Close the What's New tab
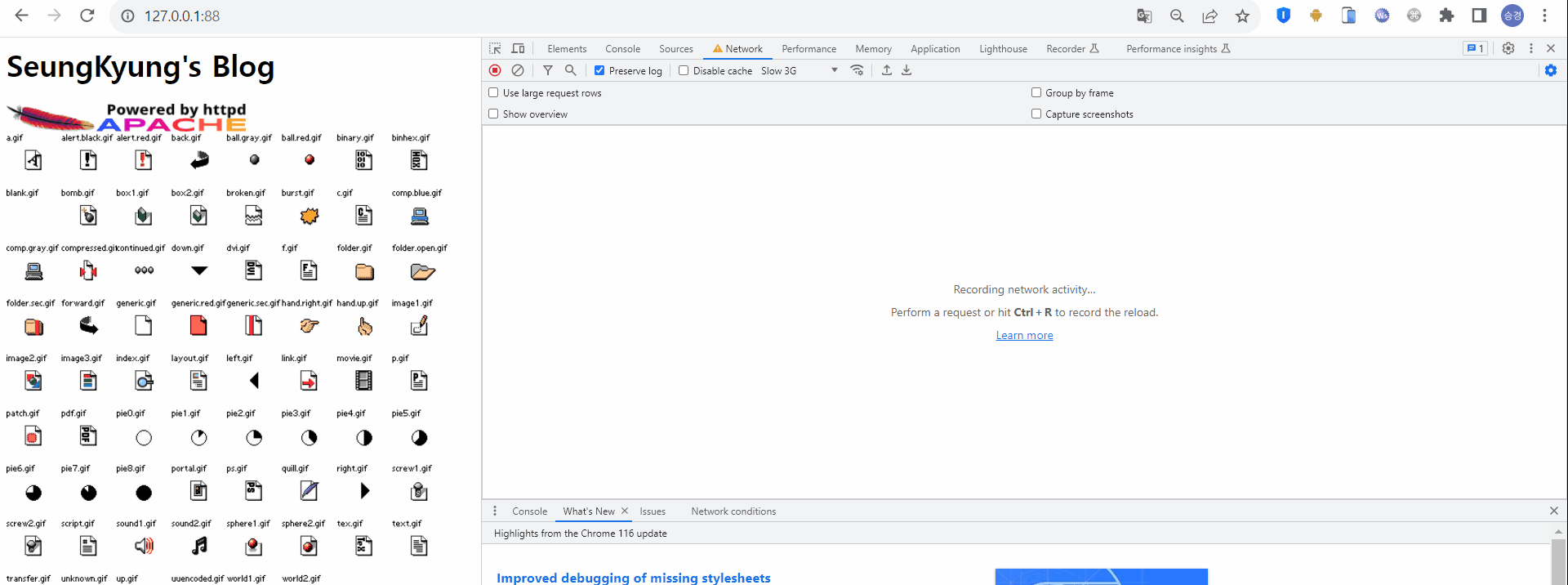Image resolution: width=1568 pixels, height=585 pixels. 625,511
